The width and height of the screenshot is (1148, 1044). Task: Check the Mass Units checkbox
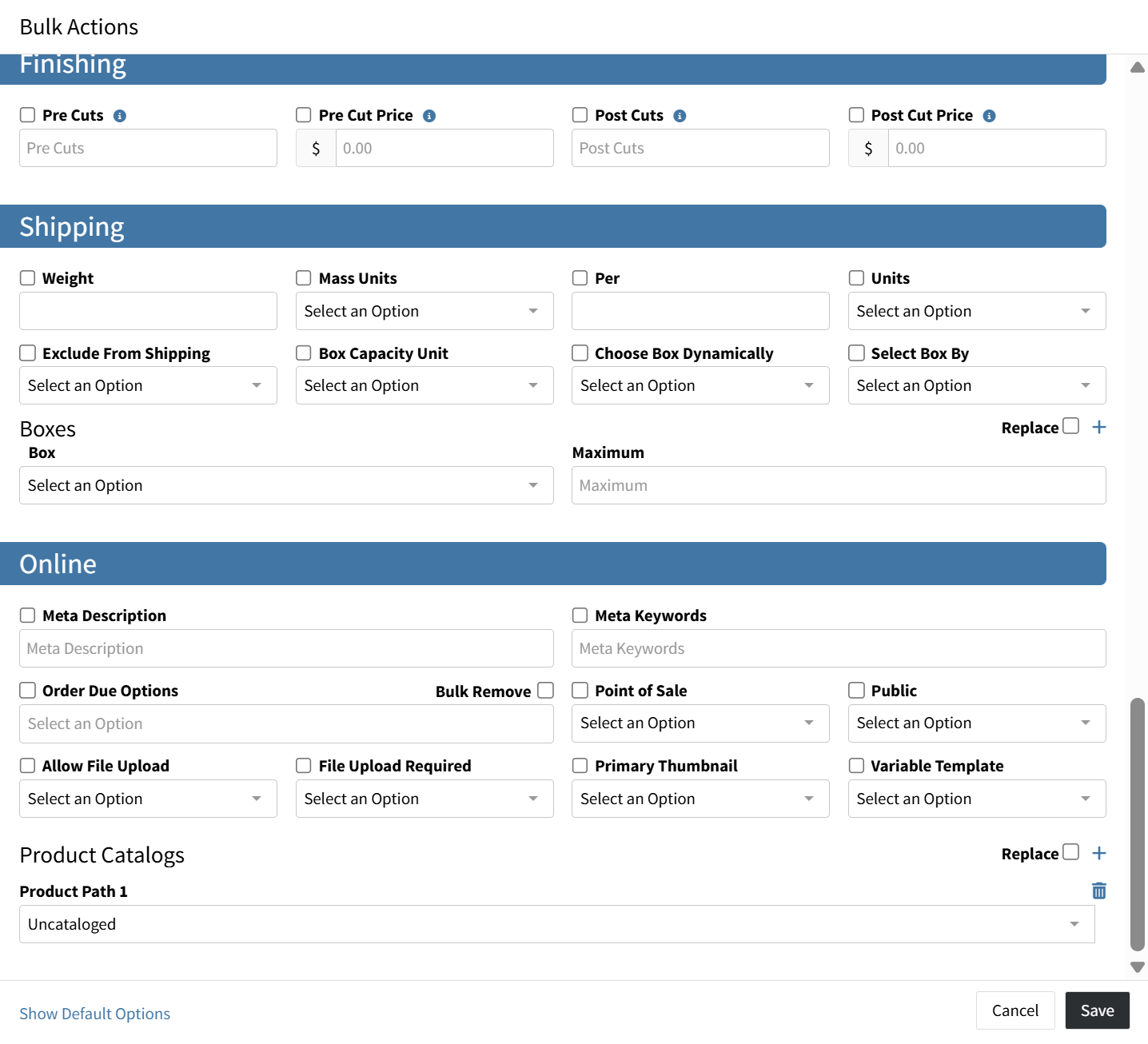(x=304, y=277)
